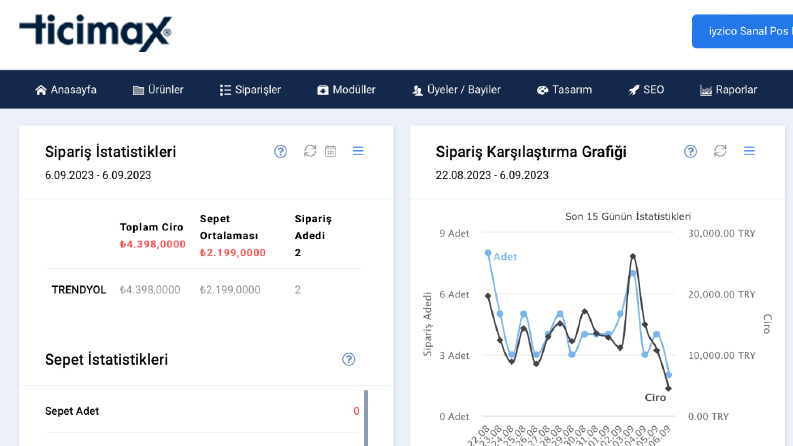Click the TRENDYOL sepet ortalaması ₺2.199,0000
Image resolution: width=793 pixels, height=446 pixels.
pos(230,290)
